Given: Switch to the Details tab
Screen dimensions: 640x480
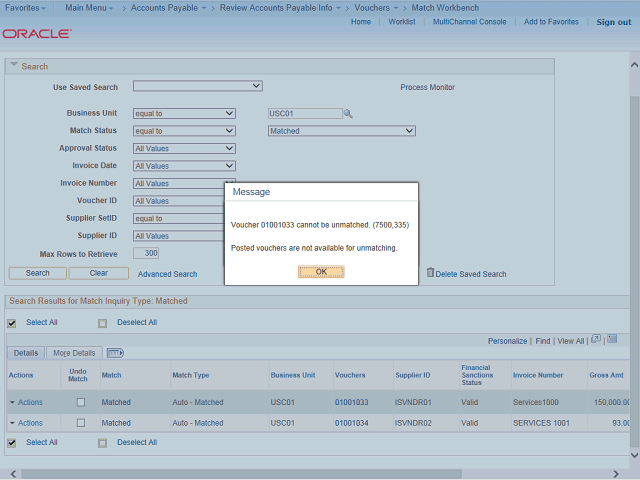Looking at the screenshot, I should [26, 353].
